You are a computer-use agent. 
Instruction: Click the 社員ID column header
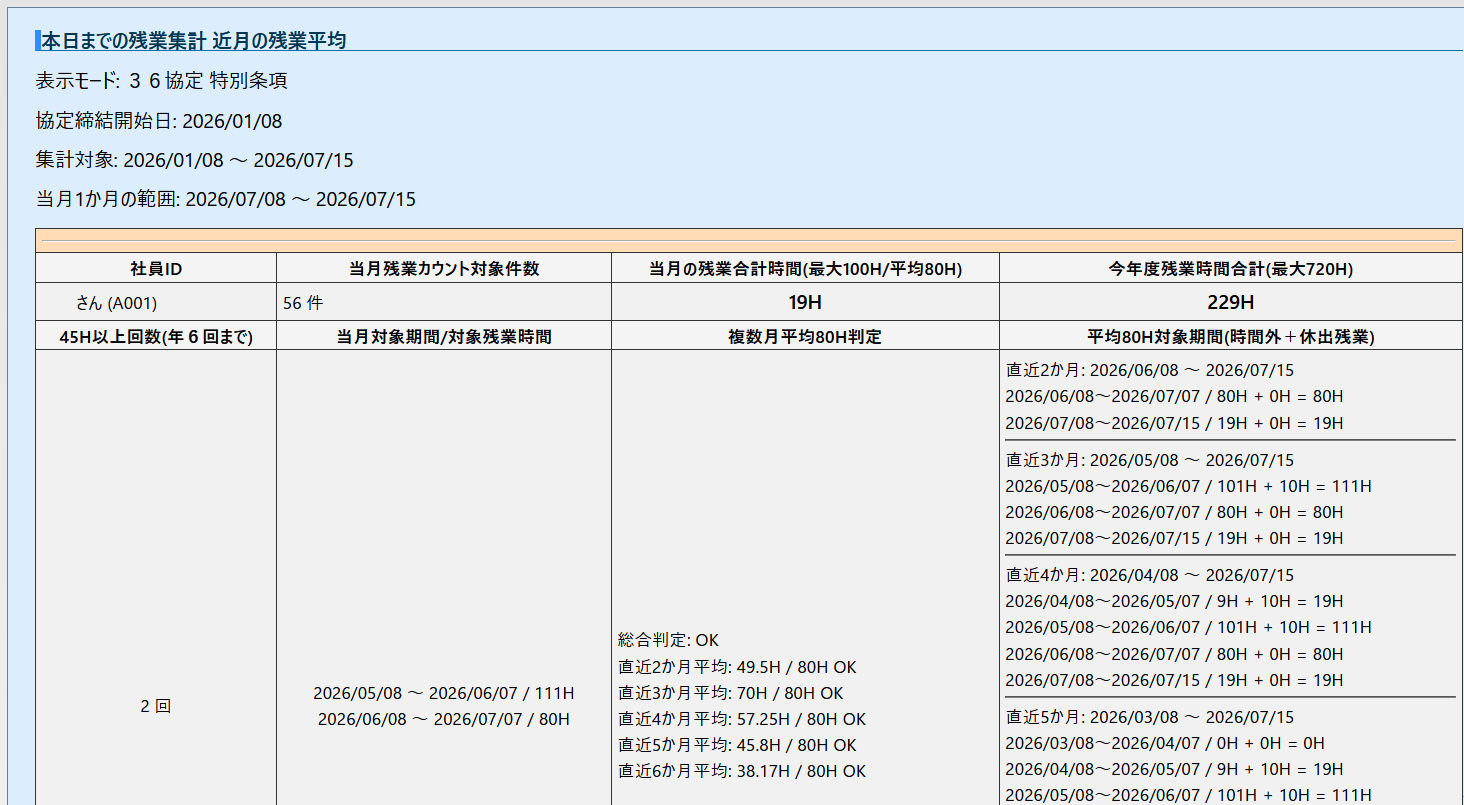pyautogui.click(x=156, y=269)
